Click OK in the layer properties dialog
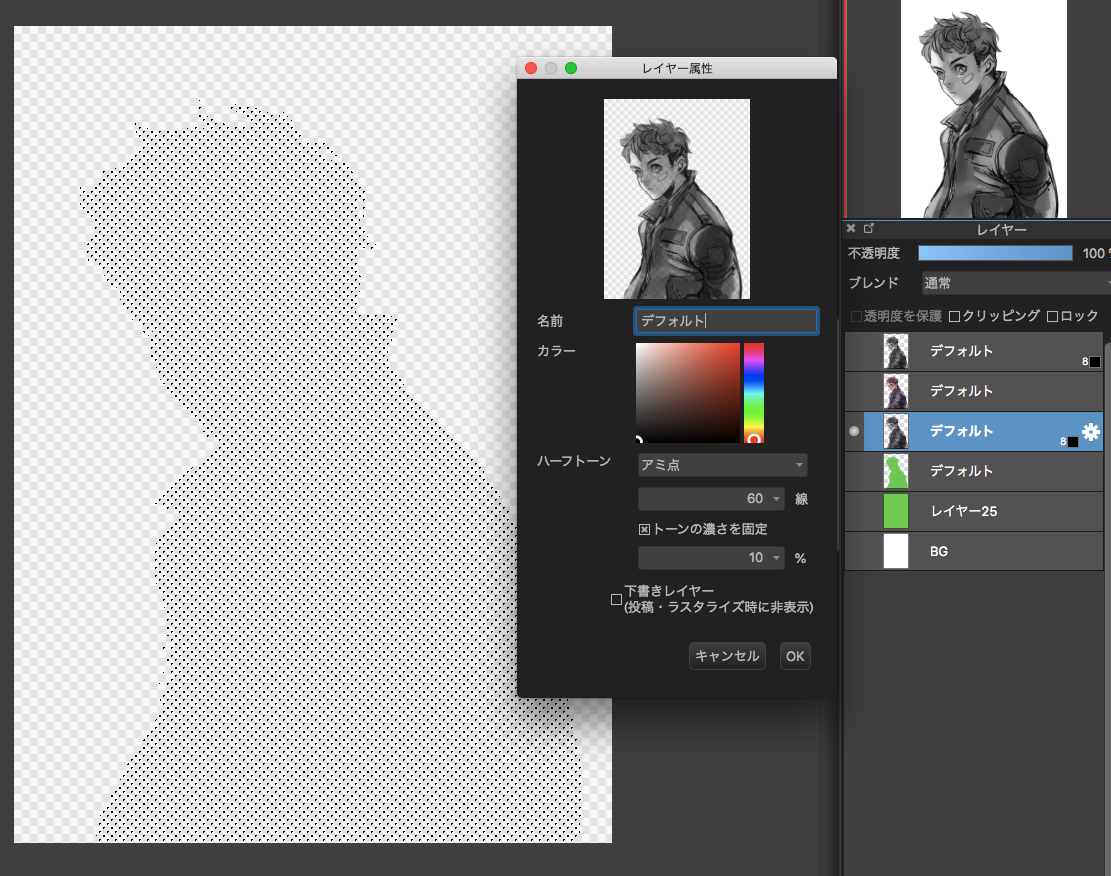Image resolution: width=1111 pixels, height=876 pixels. tap(795, 656)
